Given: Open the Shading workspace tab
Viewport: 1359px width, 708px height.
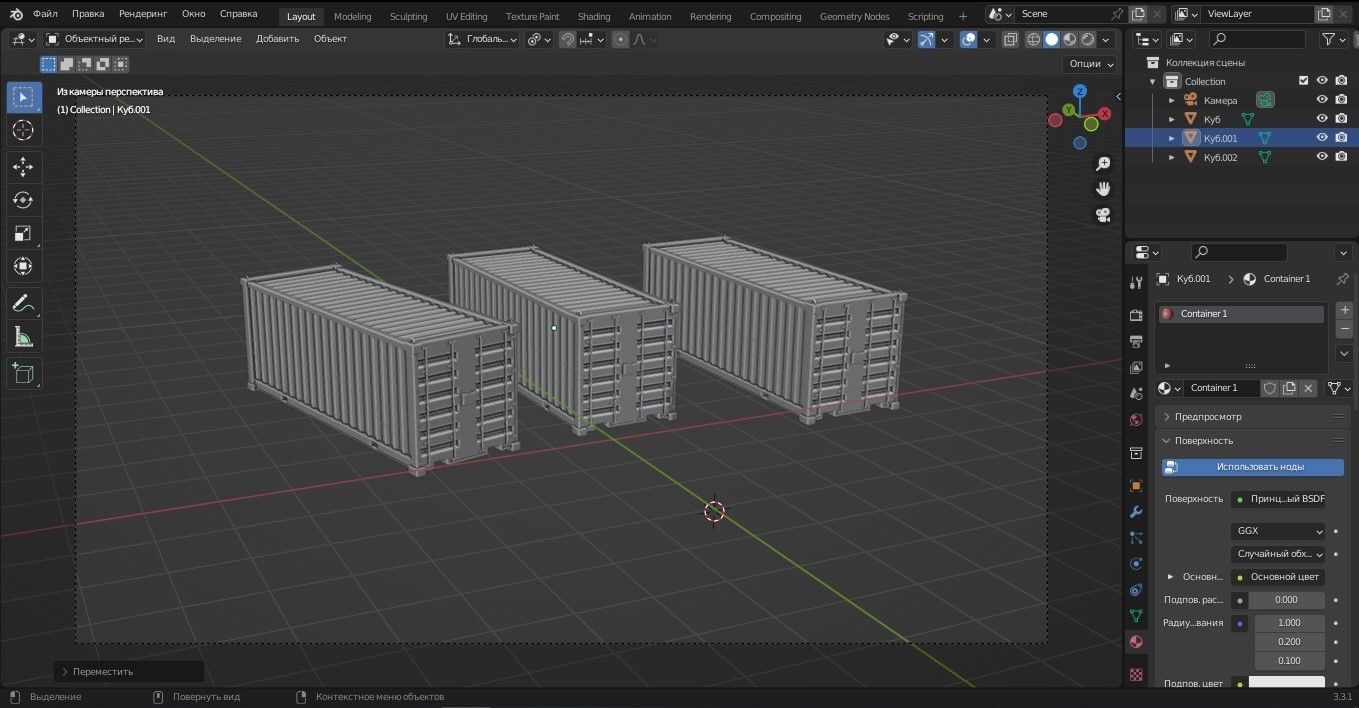Looking at the screenshot, I should click(593, 16).
